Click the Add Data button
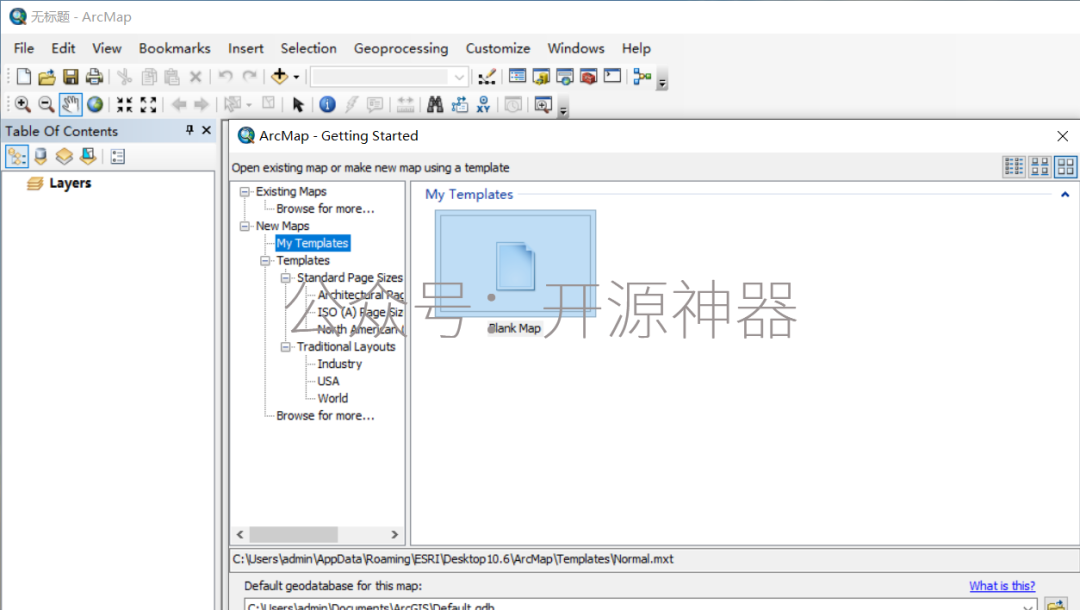This screenshot has height=610, width=1080. coord(279,76)
